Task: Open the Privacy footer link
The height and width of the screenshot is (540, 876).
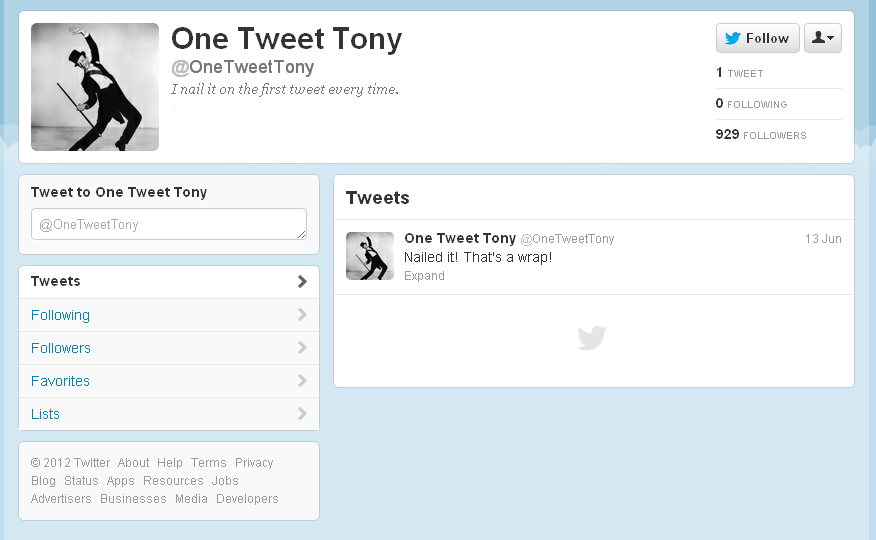Action: pos(254,463)
